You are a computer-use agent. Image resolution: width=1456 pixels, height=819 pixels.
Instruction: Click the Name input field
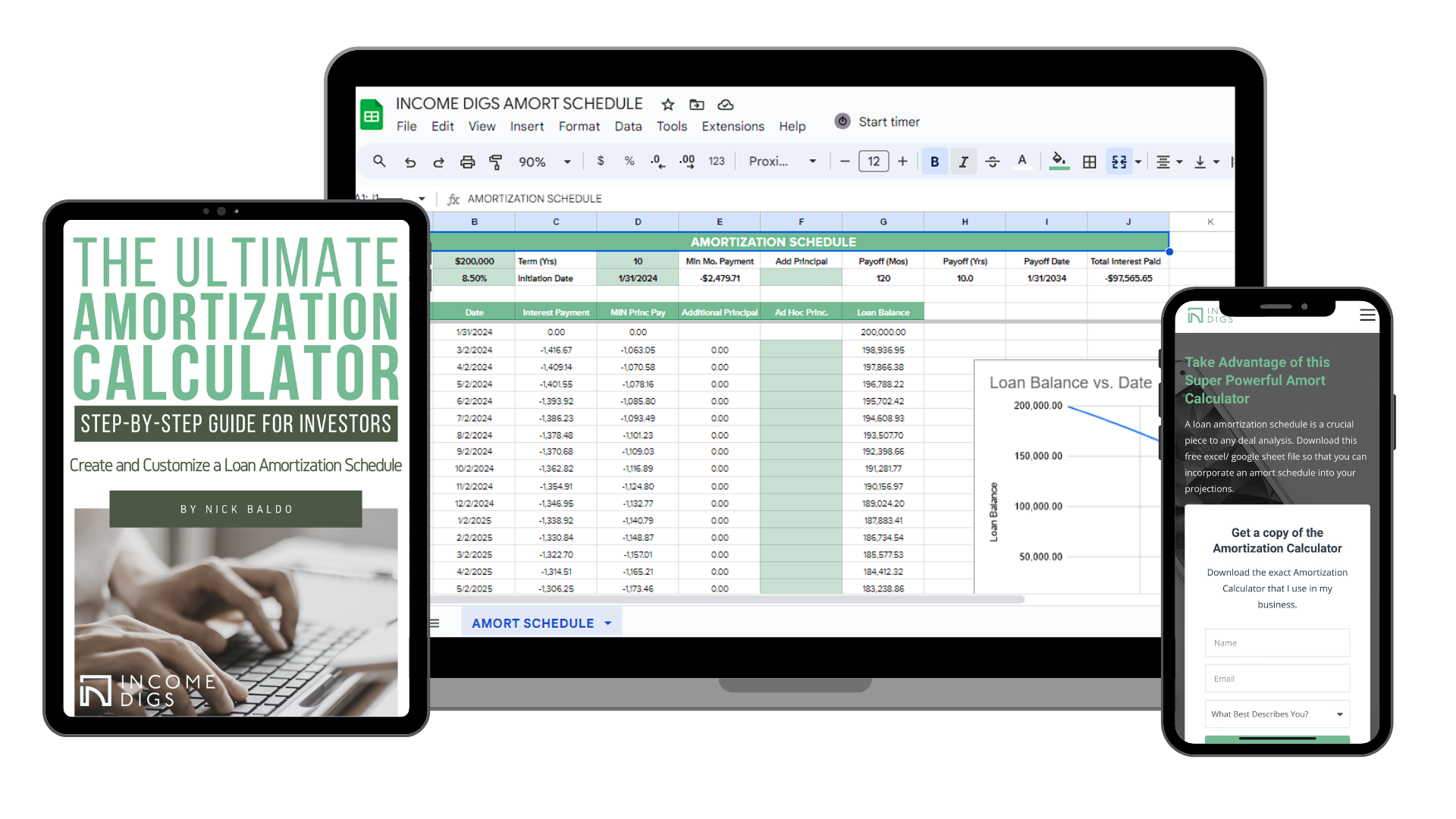click(x=1277, y=643)
